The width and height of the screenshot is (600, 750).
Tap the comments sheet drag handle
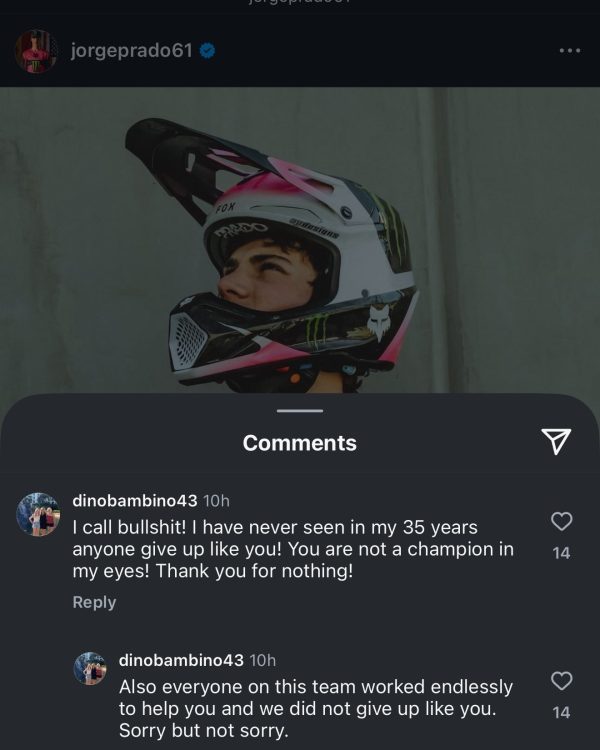(x=299, y=410)
